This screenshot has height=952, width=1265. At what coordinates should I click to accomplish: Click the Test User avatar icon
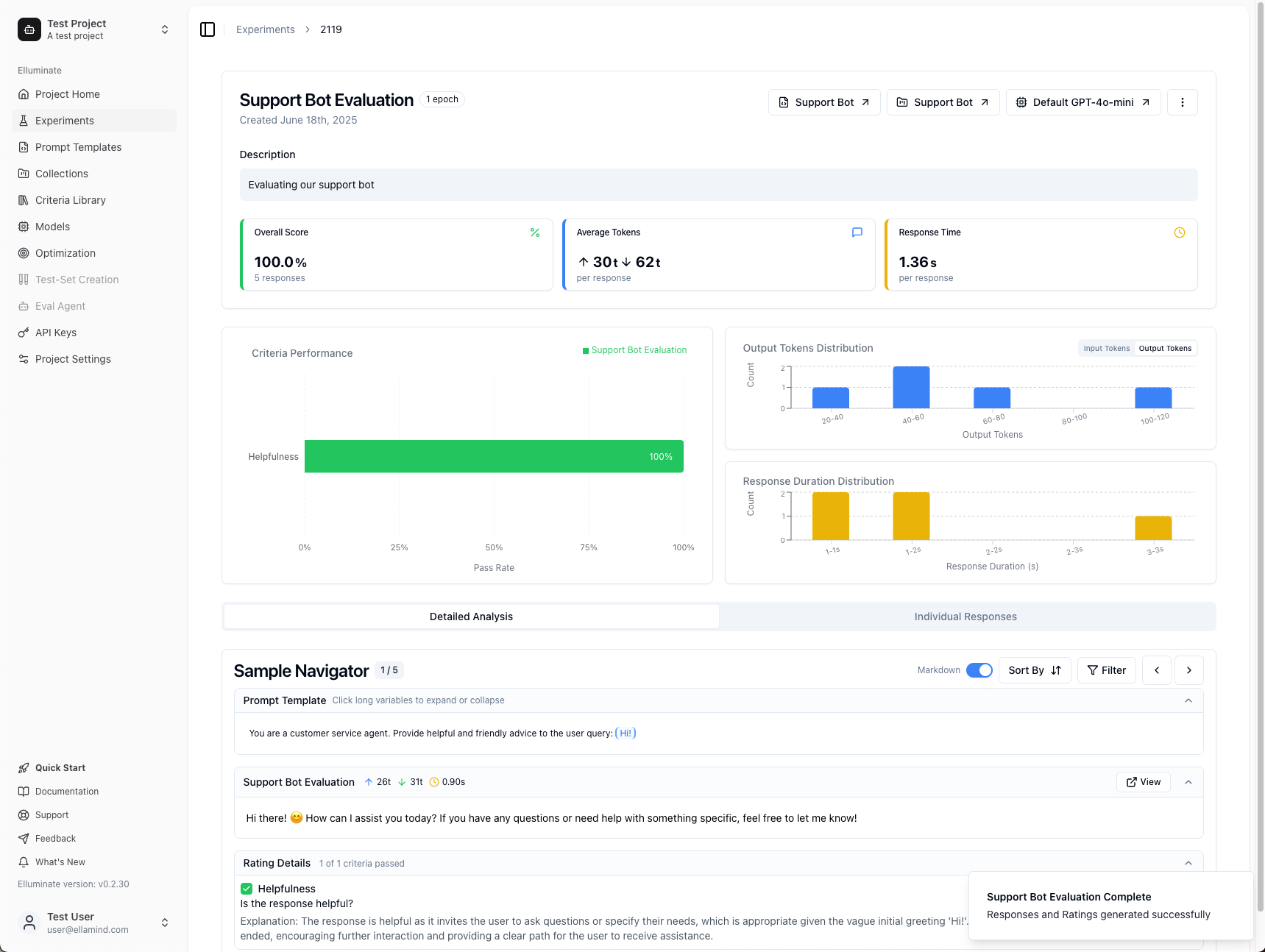tap(29, 923)
